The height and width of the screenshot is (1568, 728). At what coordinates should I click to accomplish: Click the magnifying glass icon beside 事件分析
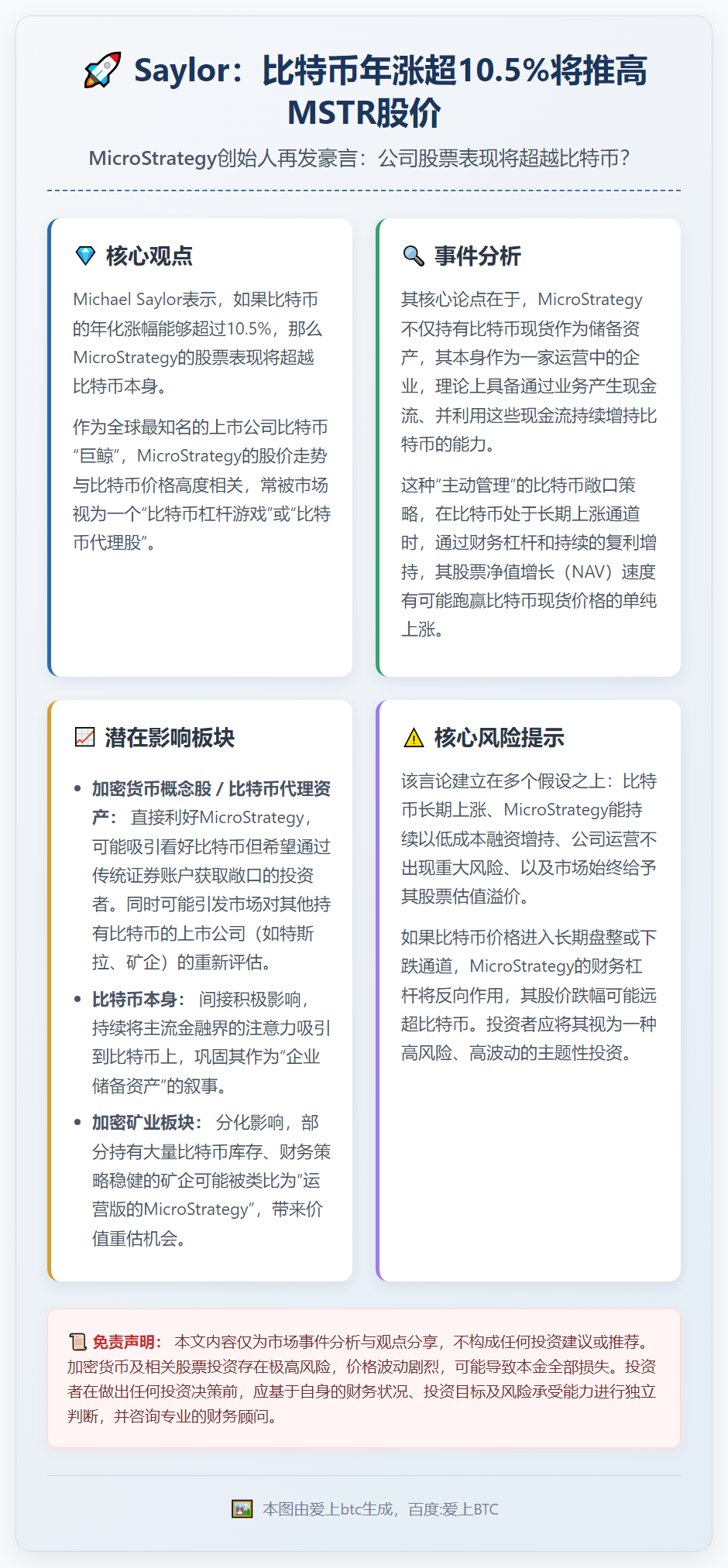coord(414,256)
